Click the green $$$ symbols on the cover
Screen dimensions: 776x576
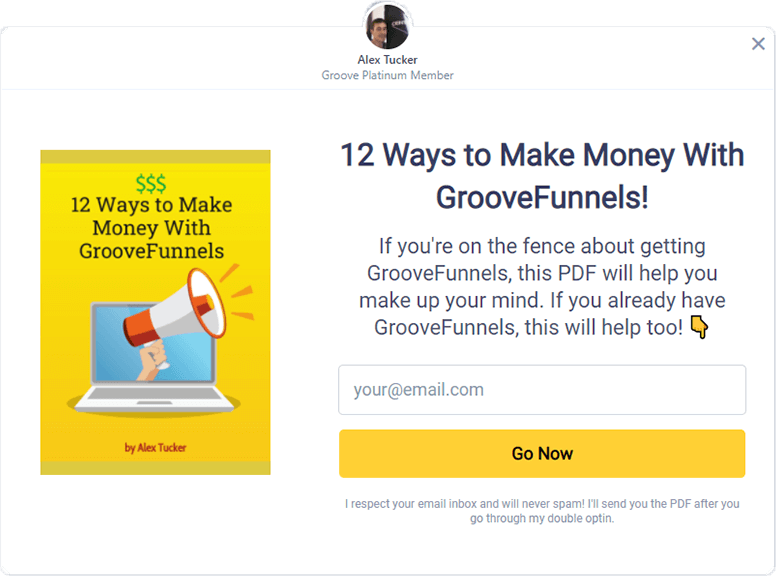tap(151, 184)
